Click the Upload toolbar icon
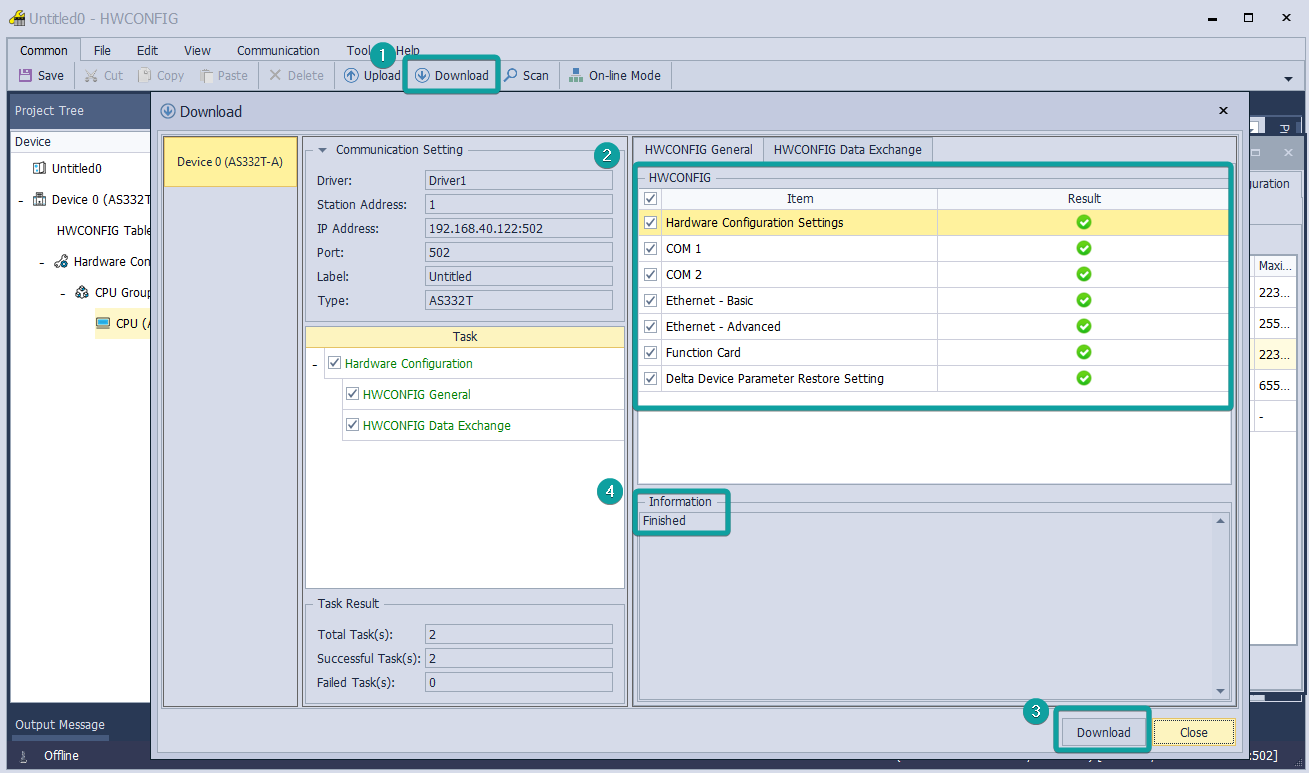Image resolution: width=1309 pixels, height=773 pixels. tap(352, 76)
